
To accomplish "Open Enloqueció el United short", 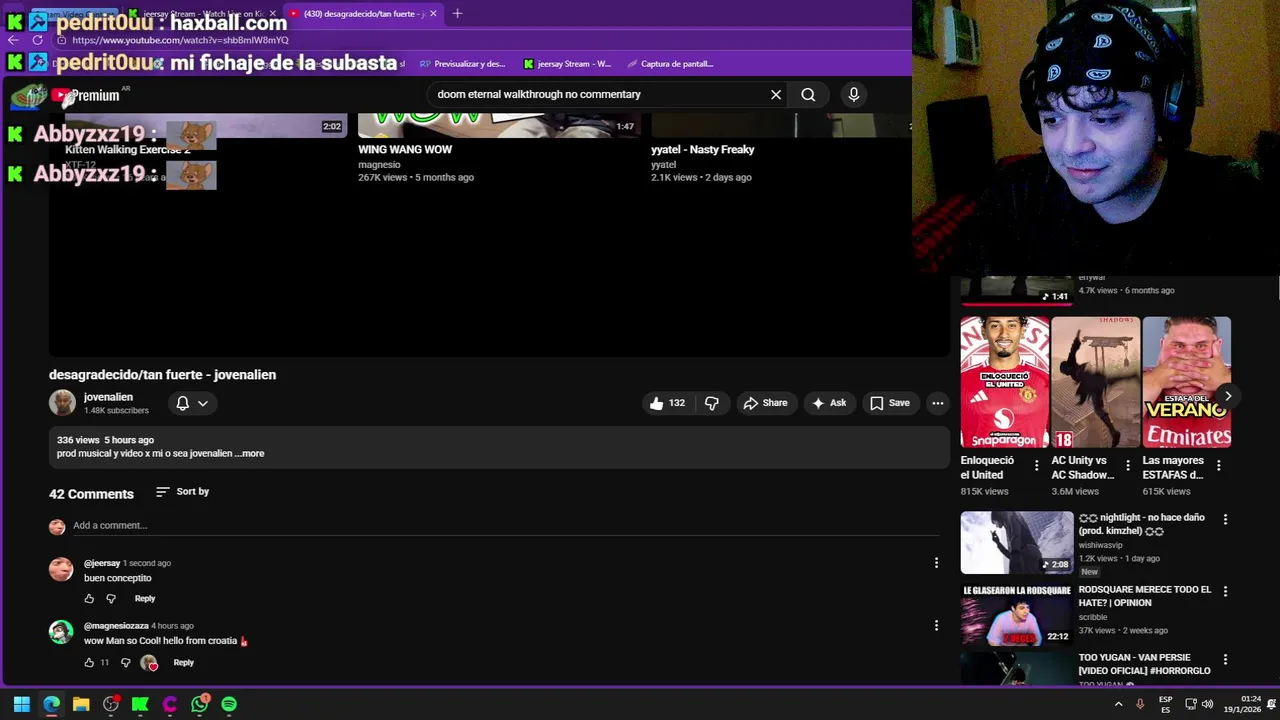I will pos(1005,382).
